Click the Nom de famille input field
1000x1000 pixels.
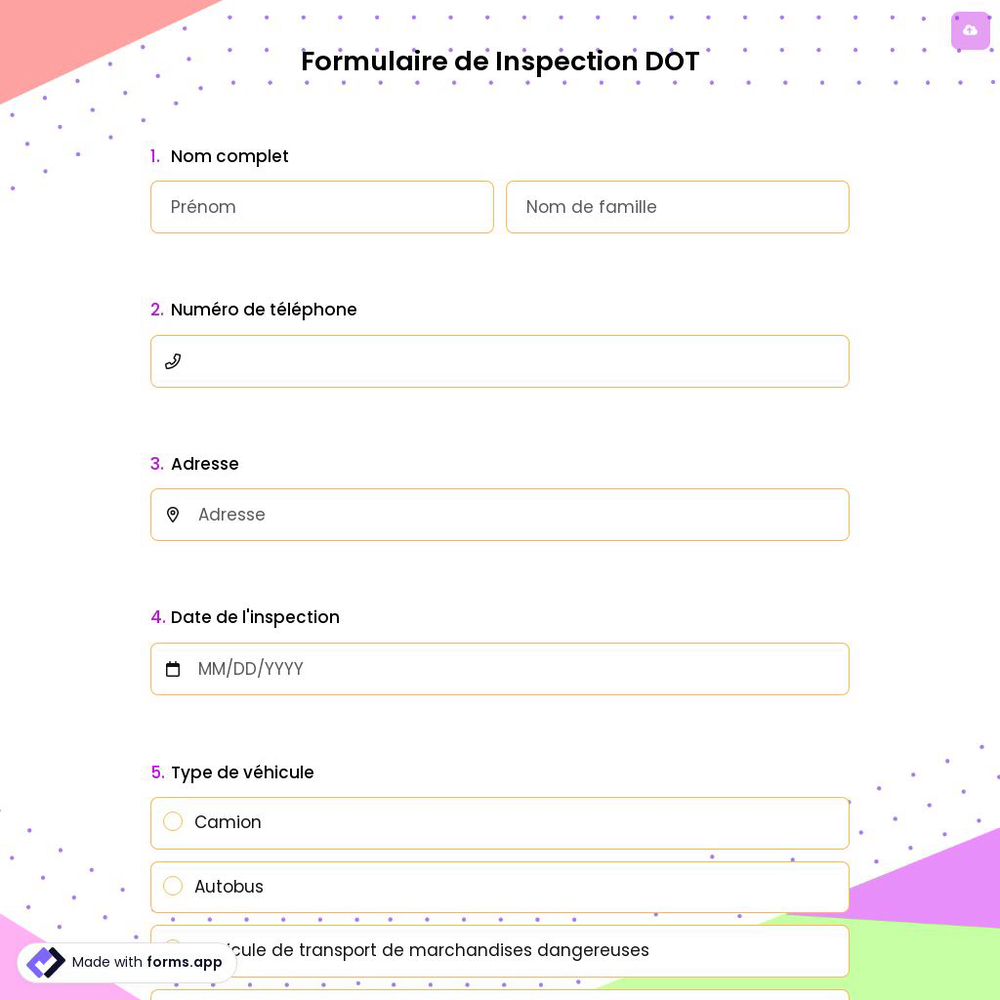(x=678, y=207)
